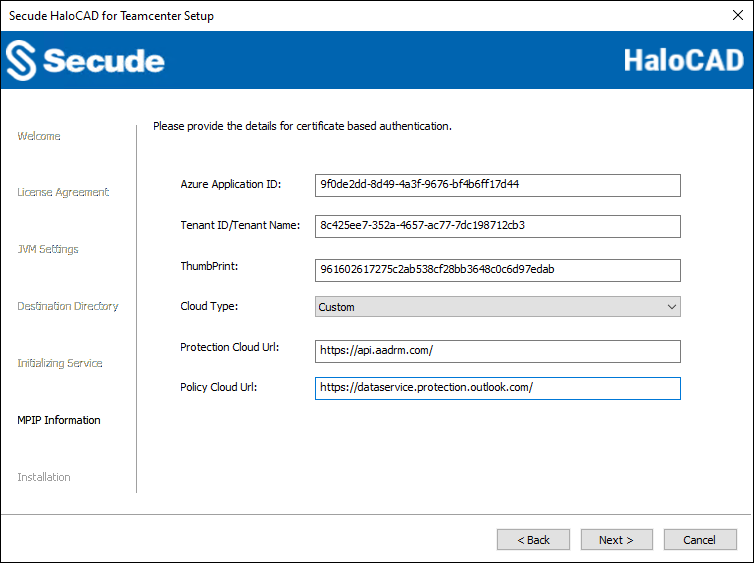The image size is (754, 563).
Task: Click the Secude logo icon
Action: [21, 60]
